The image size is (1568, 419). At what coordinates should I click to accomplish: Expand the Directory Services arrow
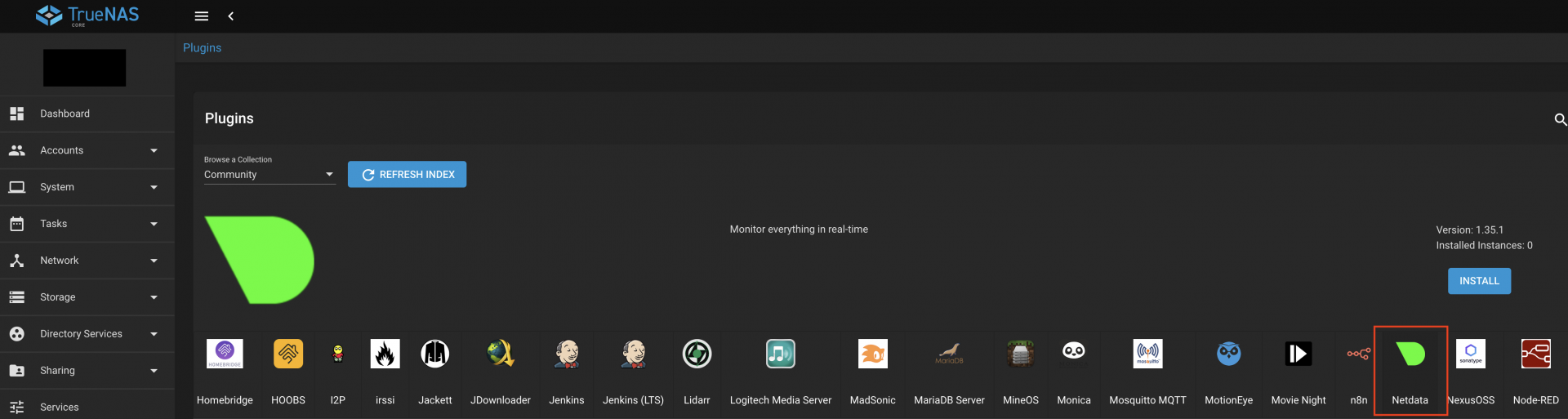[154, 334]
